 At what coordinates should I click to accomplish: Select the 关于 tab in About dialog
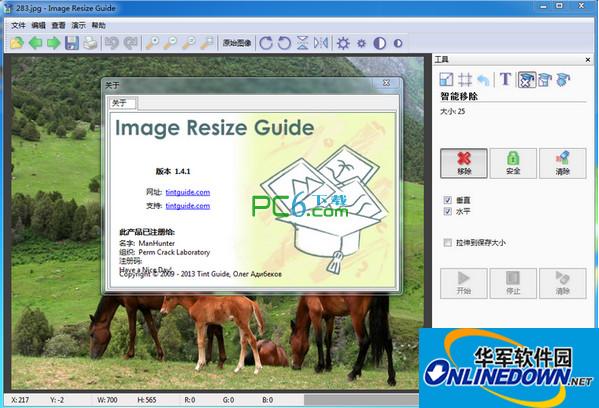122,103
